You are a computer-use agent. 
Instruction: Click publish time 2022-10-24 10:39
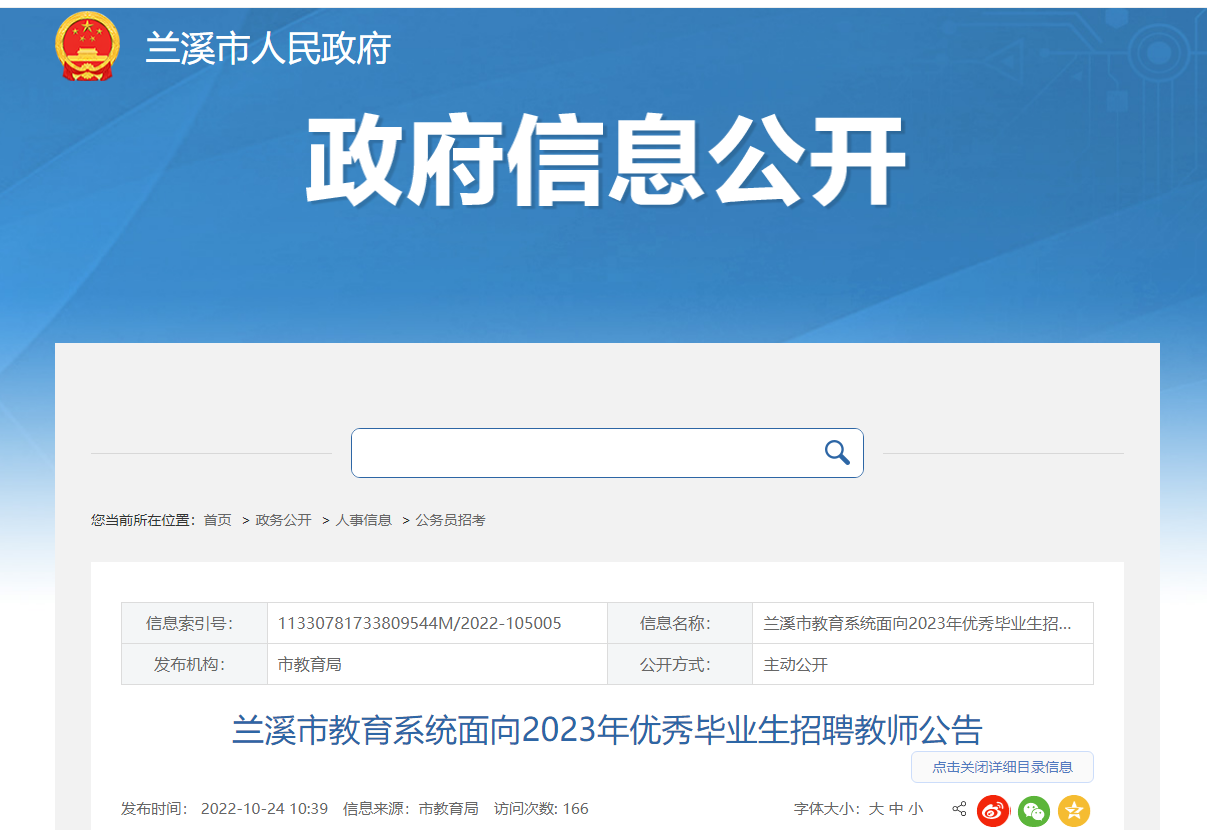[x=264, y=809]
